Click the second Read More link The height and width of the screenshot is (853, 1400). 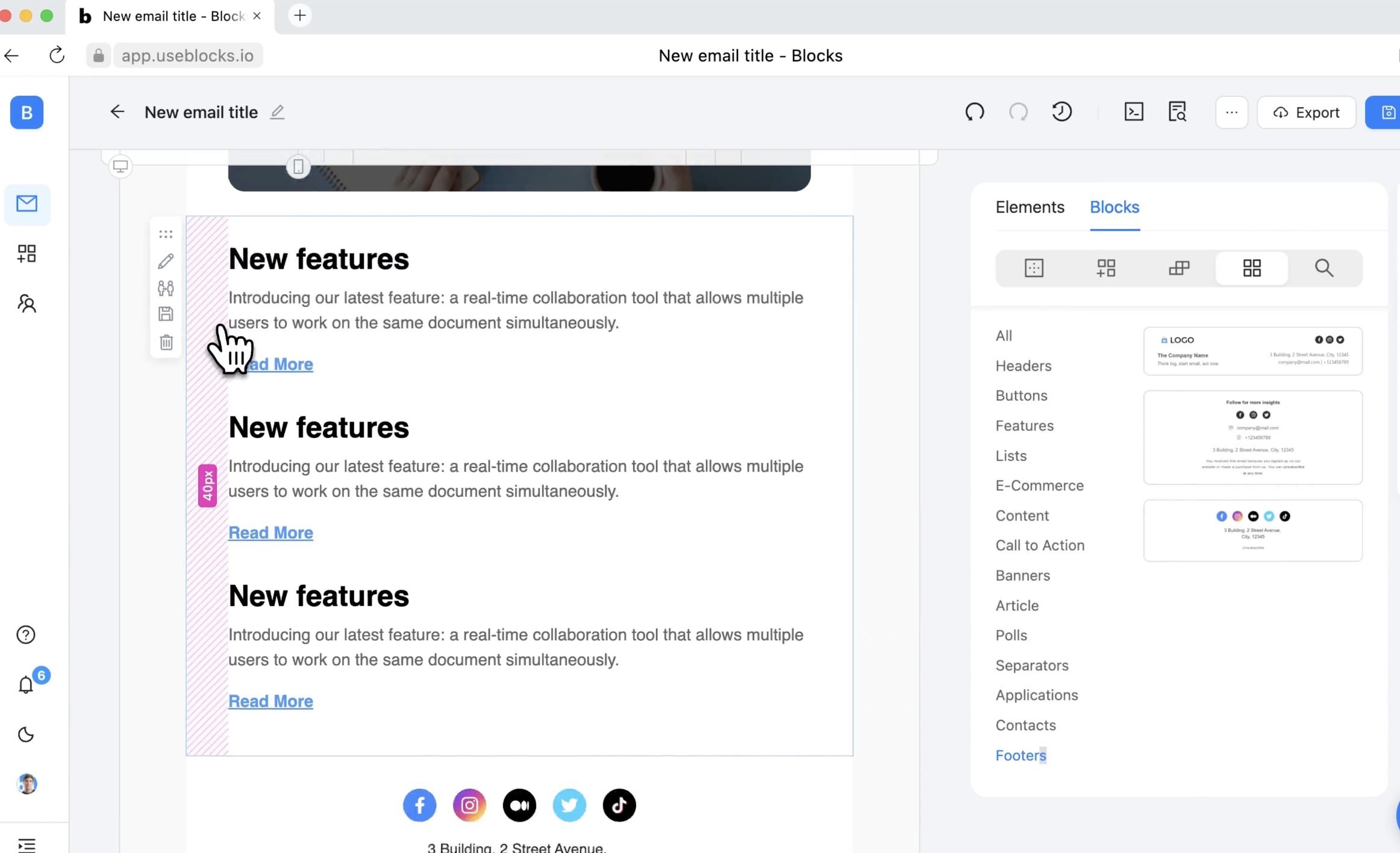(x=270, y=533)
